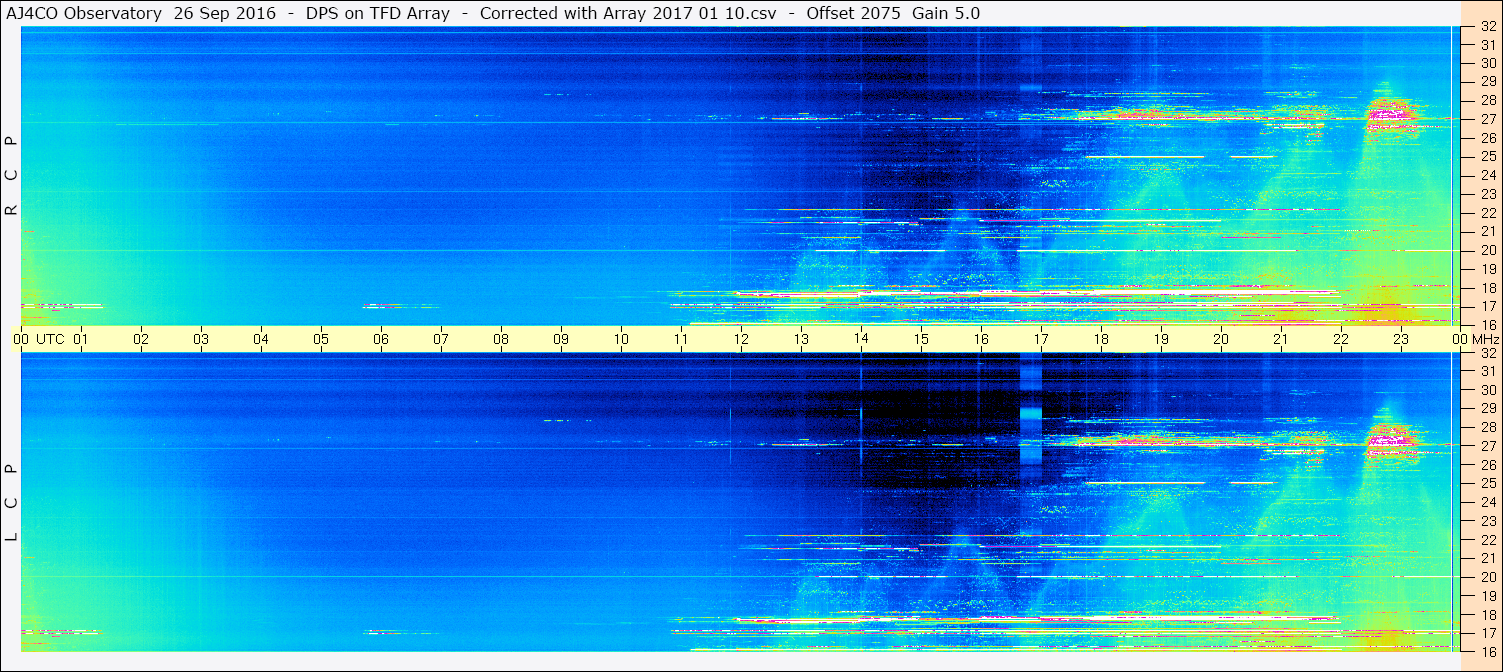Click 24 MHz tick on RCP frequency scale
The image size is (1503, 672).
click(x=1487, y=175)
